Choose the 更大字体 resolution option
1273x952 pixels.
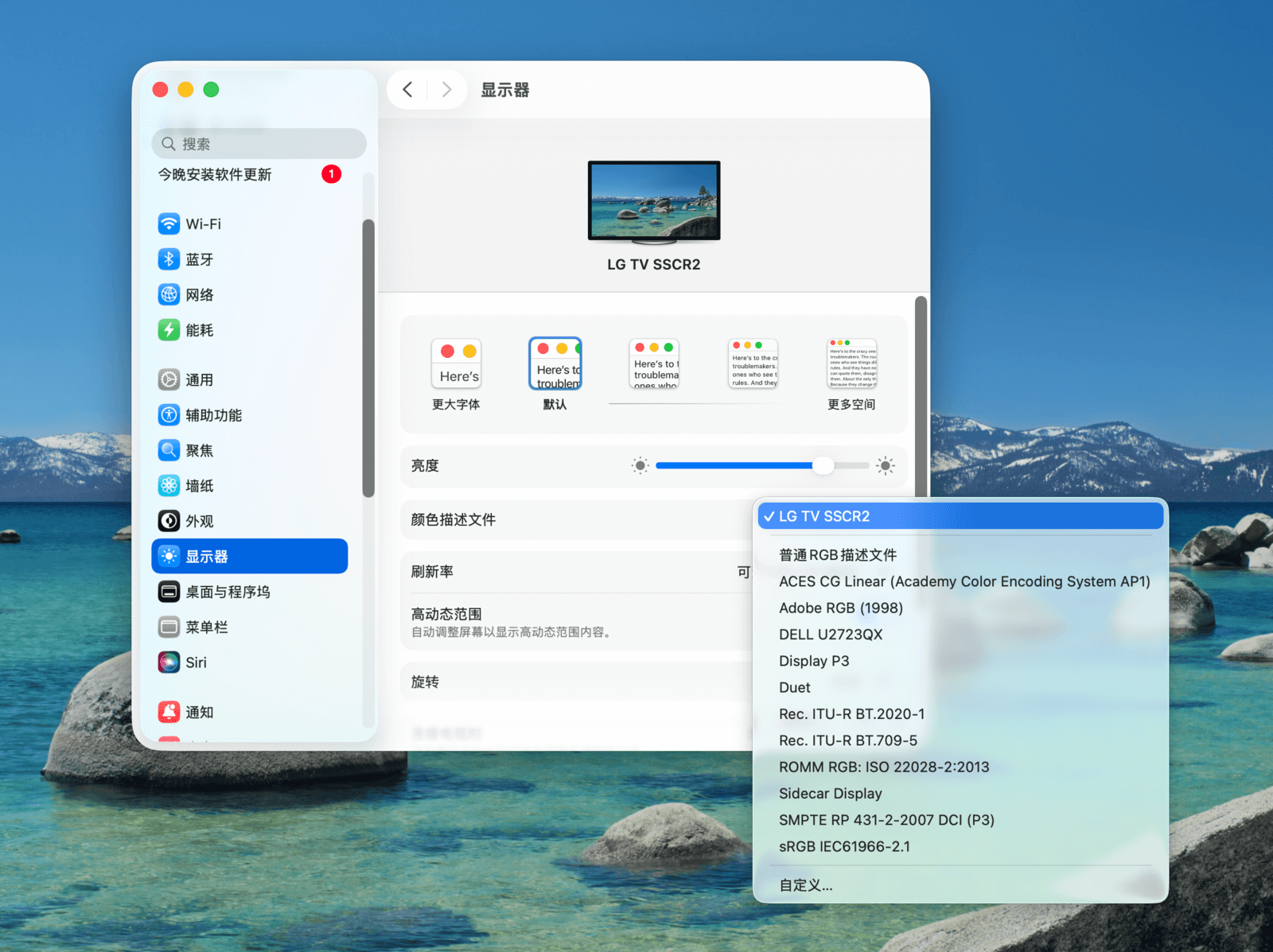(456, 364)
